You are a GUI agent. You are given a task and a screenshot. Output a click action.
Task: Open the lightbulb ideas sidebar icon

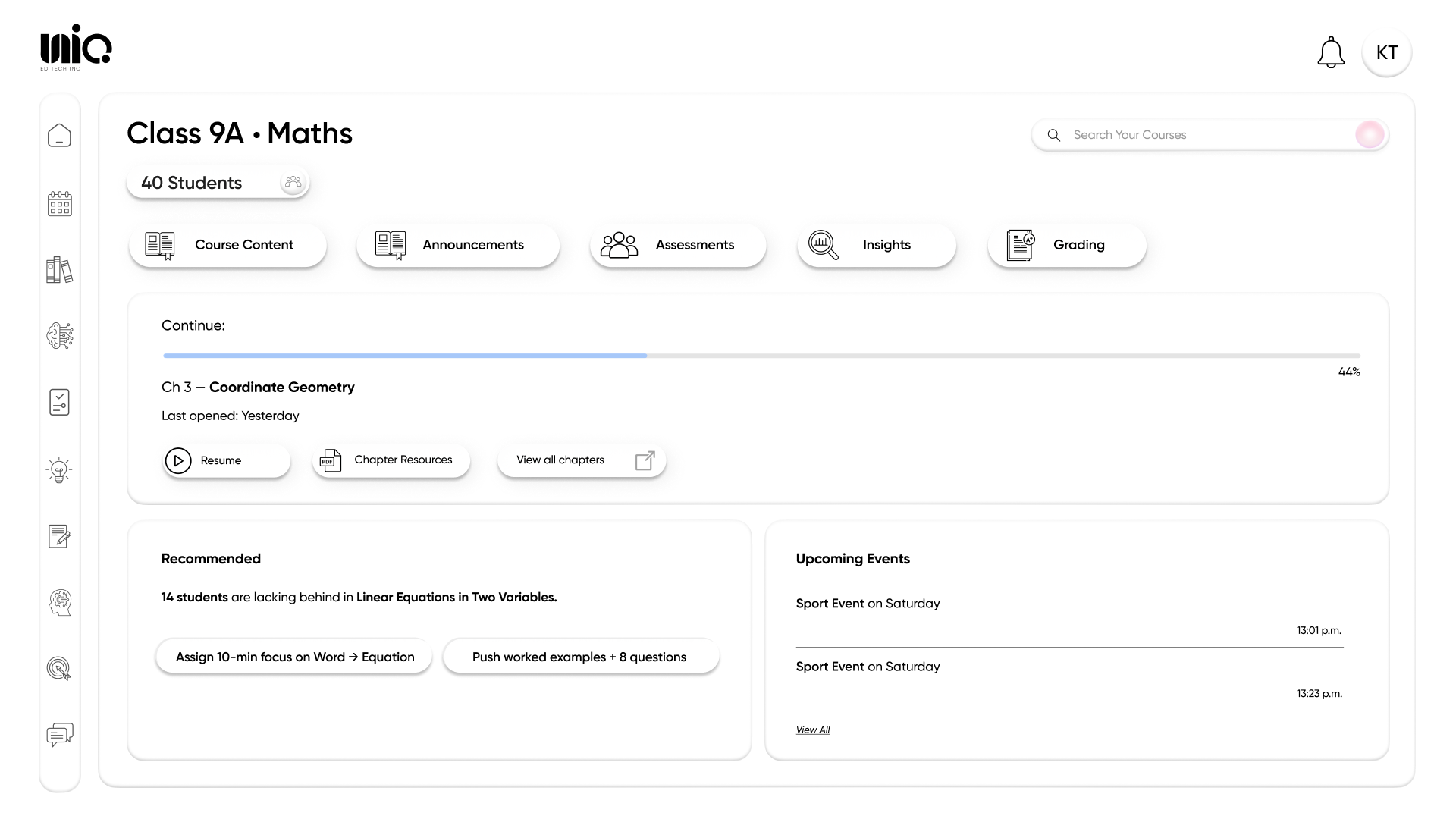(x=59, y=470)
